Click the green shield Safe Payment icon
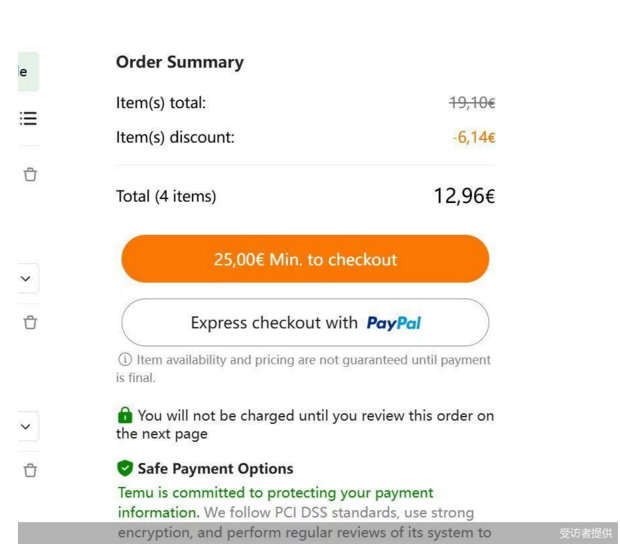620x551 pixels. [x=125, y=468]
